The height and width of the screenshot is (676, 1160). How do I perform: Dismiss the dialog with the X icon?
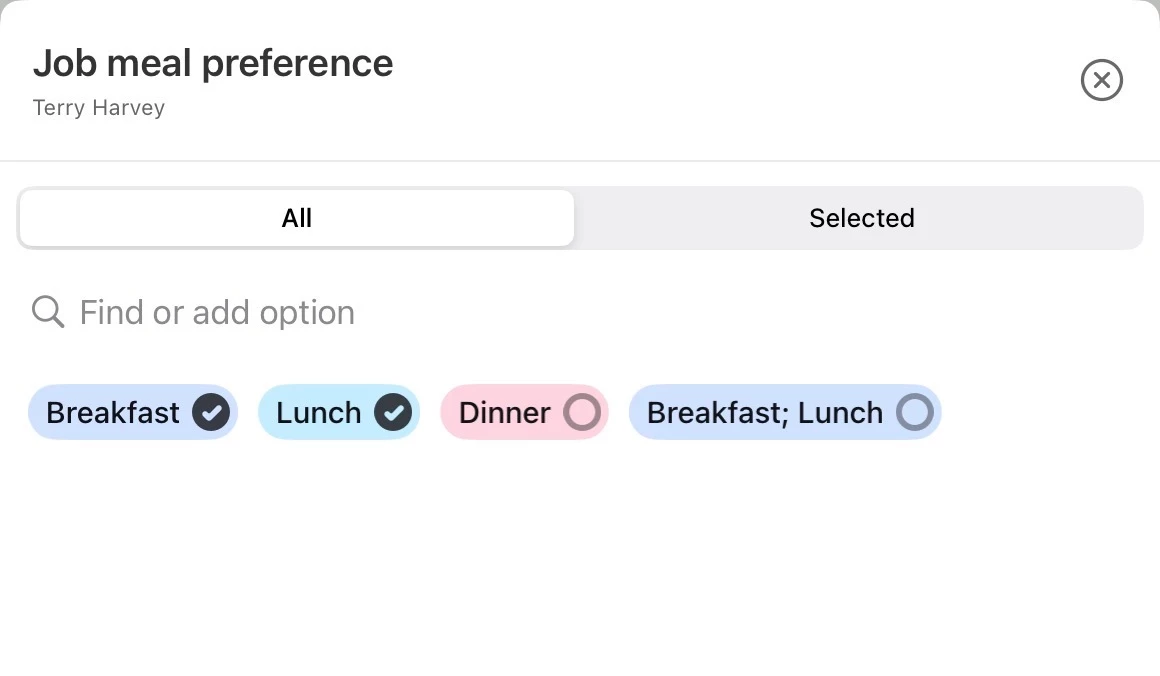tap(1101, 80)
